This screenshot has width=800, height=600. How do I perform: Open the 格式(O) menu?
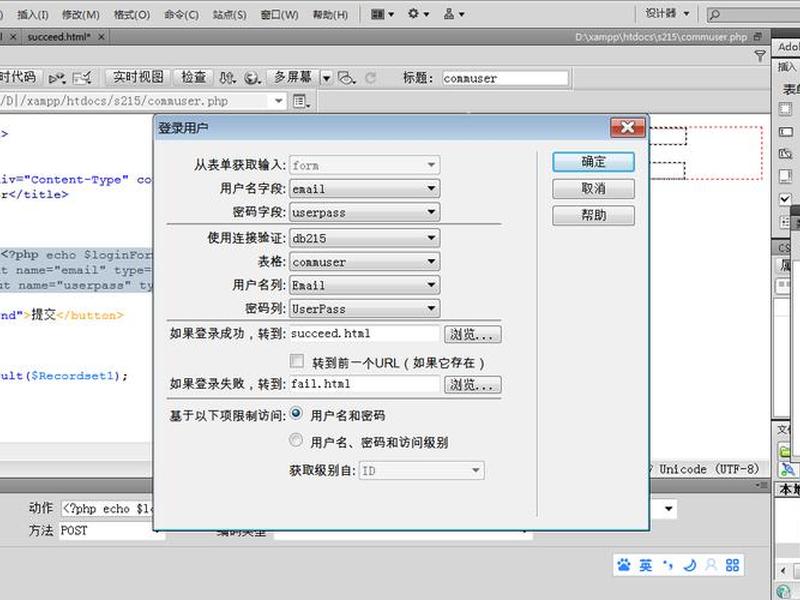[x=132, y=14]
